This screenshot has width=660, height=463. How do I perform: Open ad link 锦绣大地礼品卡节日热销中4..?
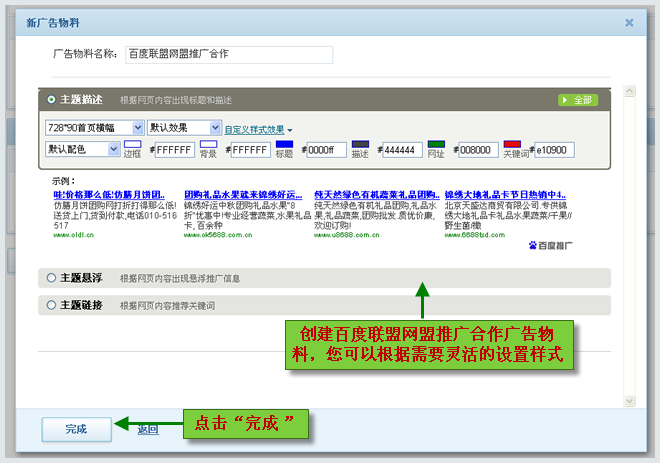click(x=505, y=195)
